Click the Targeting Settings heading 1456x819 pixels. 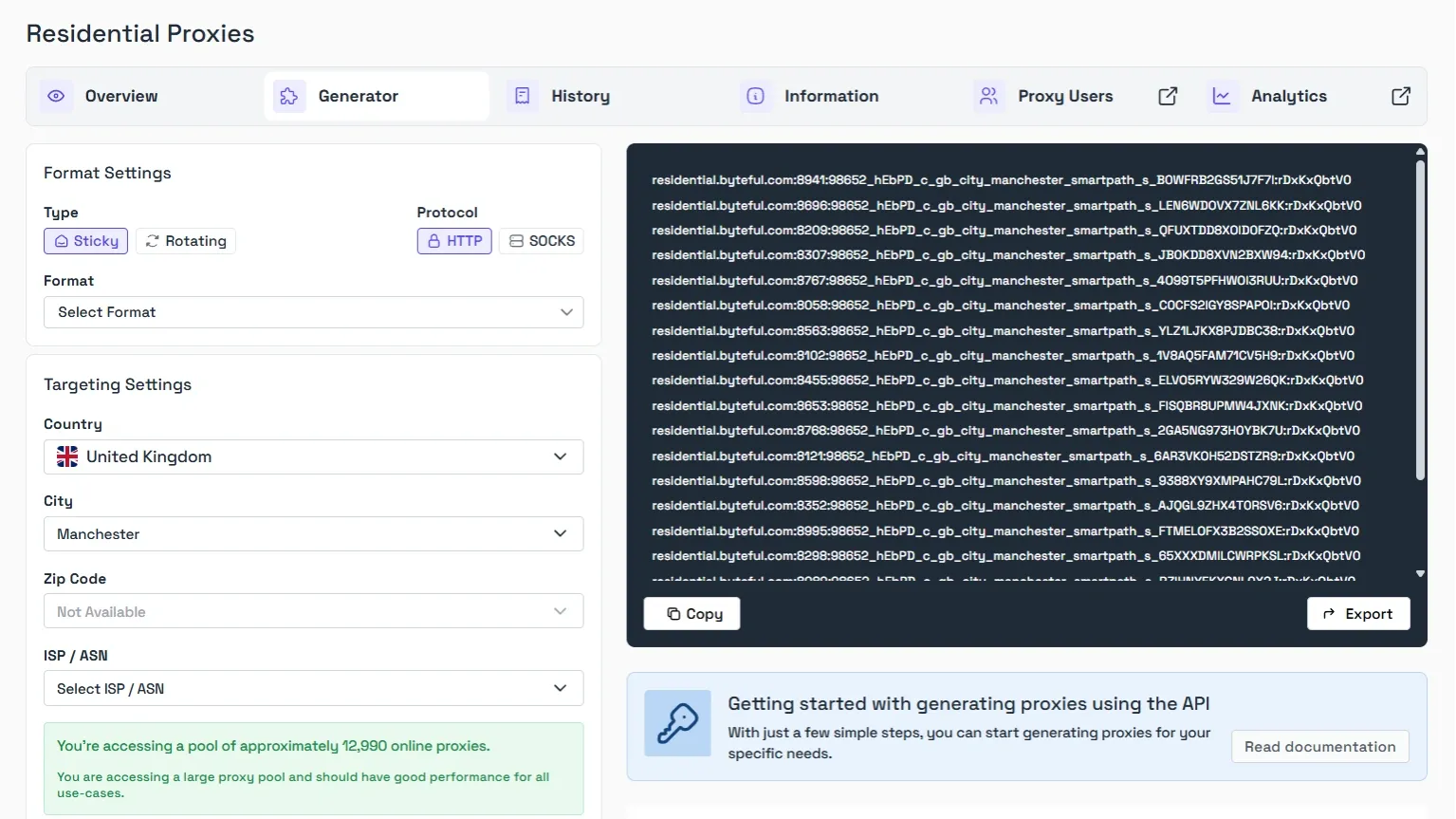(118, 384)
